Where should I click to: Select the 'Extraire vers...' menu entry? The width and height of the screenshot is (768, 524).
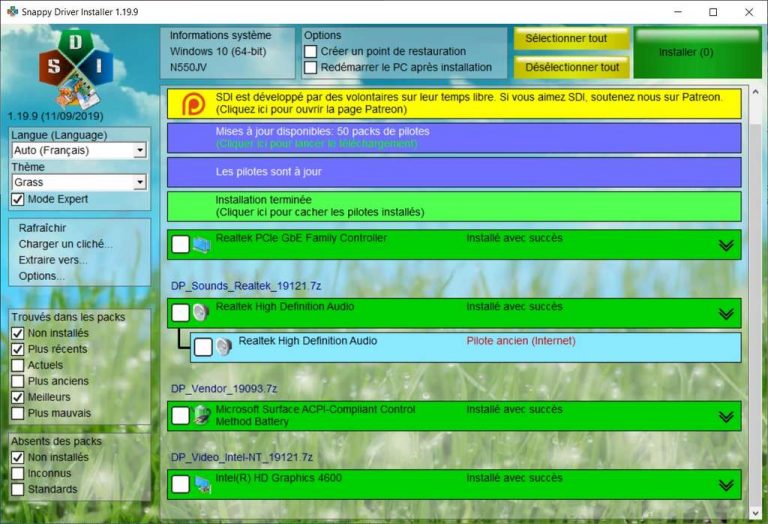(53, 260)
